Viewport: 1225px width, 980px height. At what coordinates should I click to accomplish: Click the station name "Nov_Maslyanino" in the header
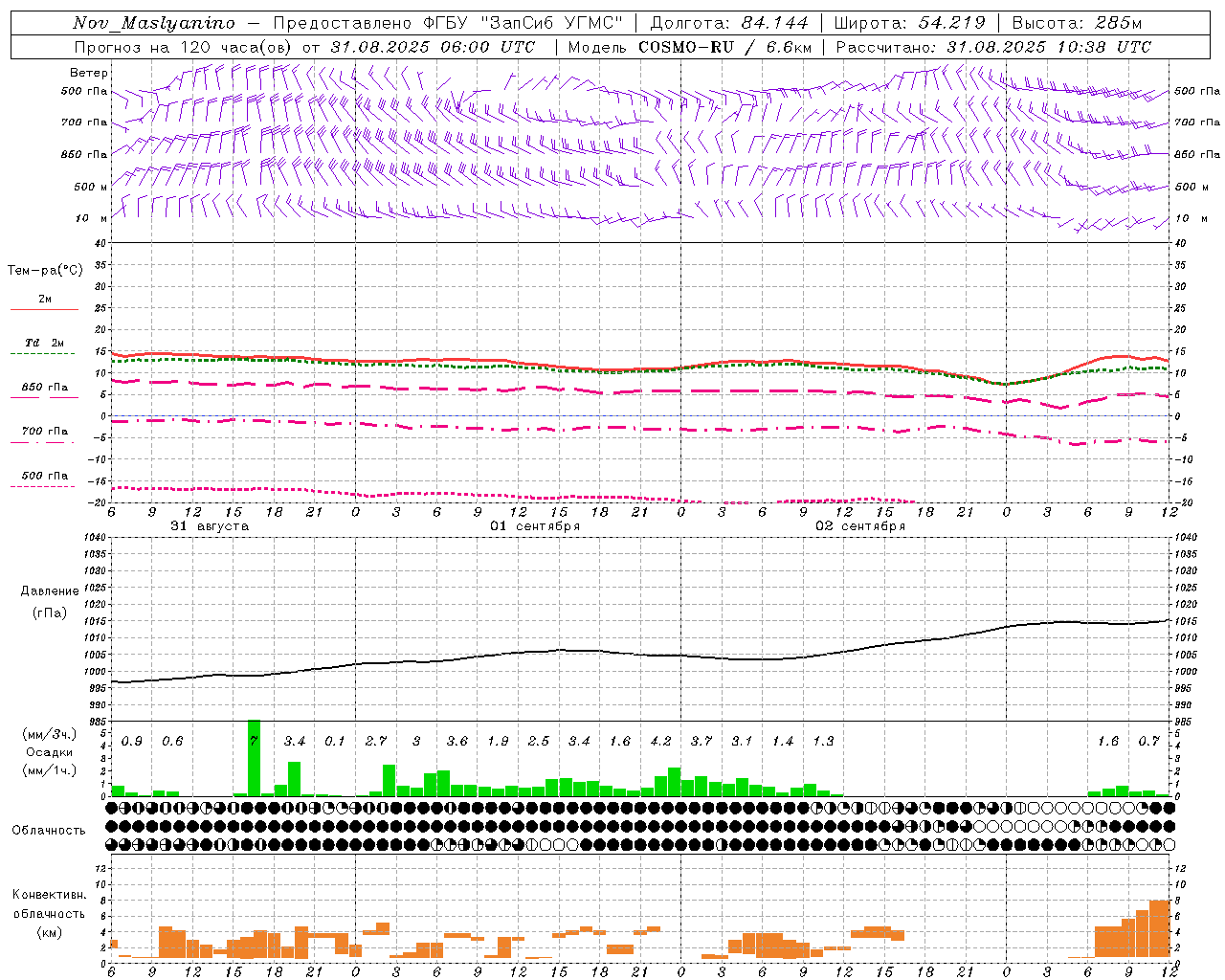tap(154, 23)
